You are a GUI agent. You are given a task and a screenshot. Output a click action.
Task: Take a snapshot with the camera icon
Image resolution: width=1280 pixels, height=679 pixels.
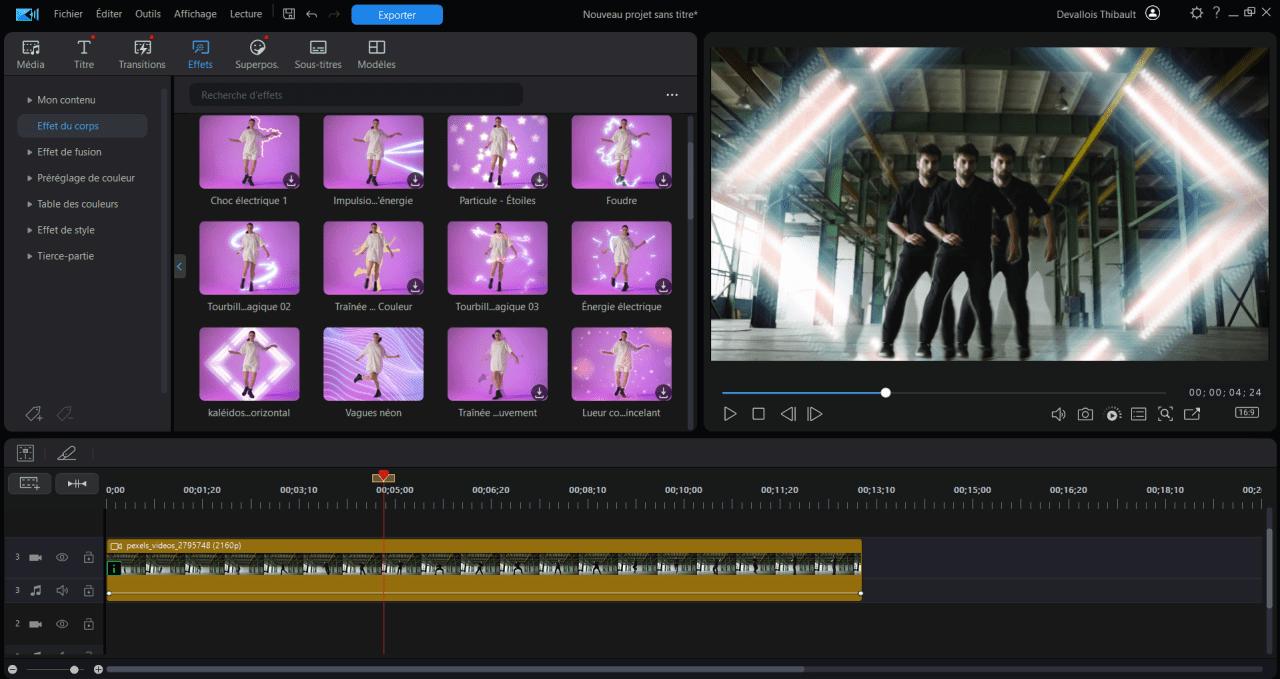tap(1085, 413)
